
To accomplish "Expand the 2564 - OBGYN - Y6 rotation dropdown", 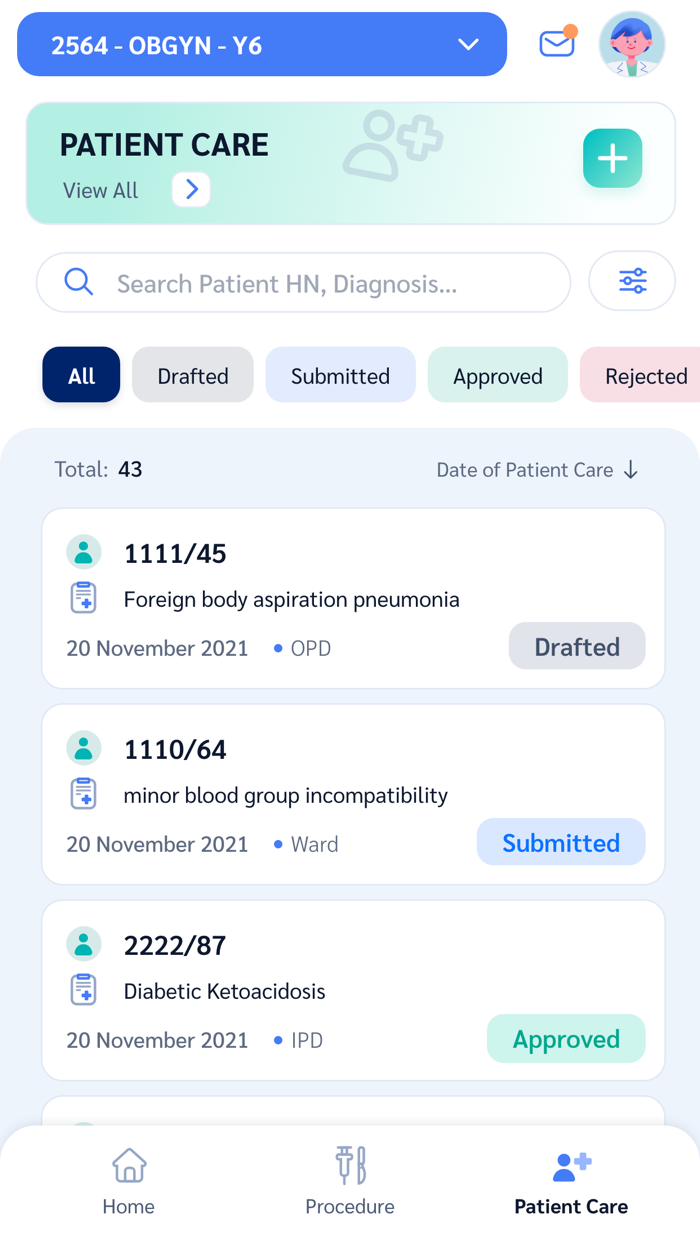I will pos(466,44).
